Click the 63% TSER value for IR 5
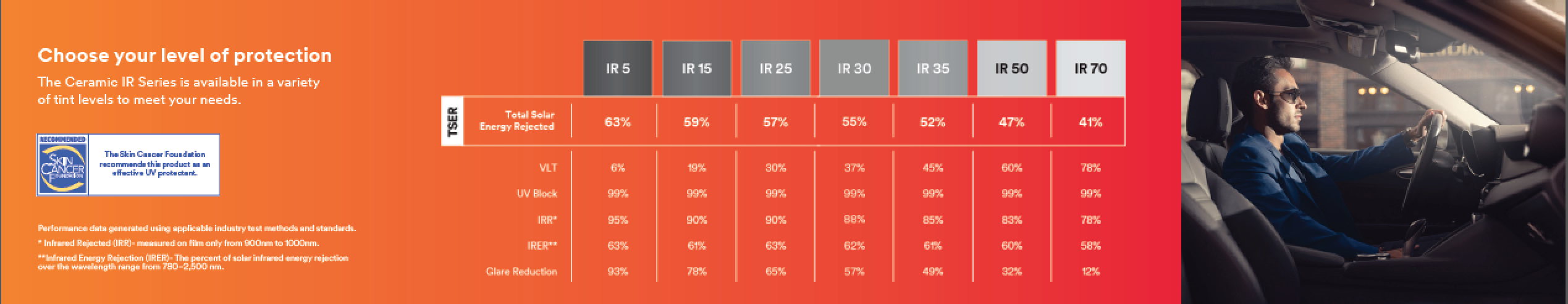Screen dimensions: 1568x304 pyautogui.click(x=617, y=122)
